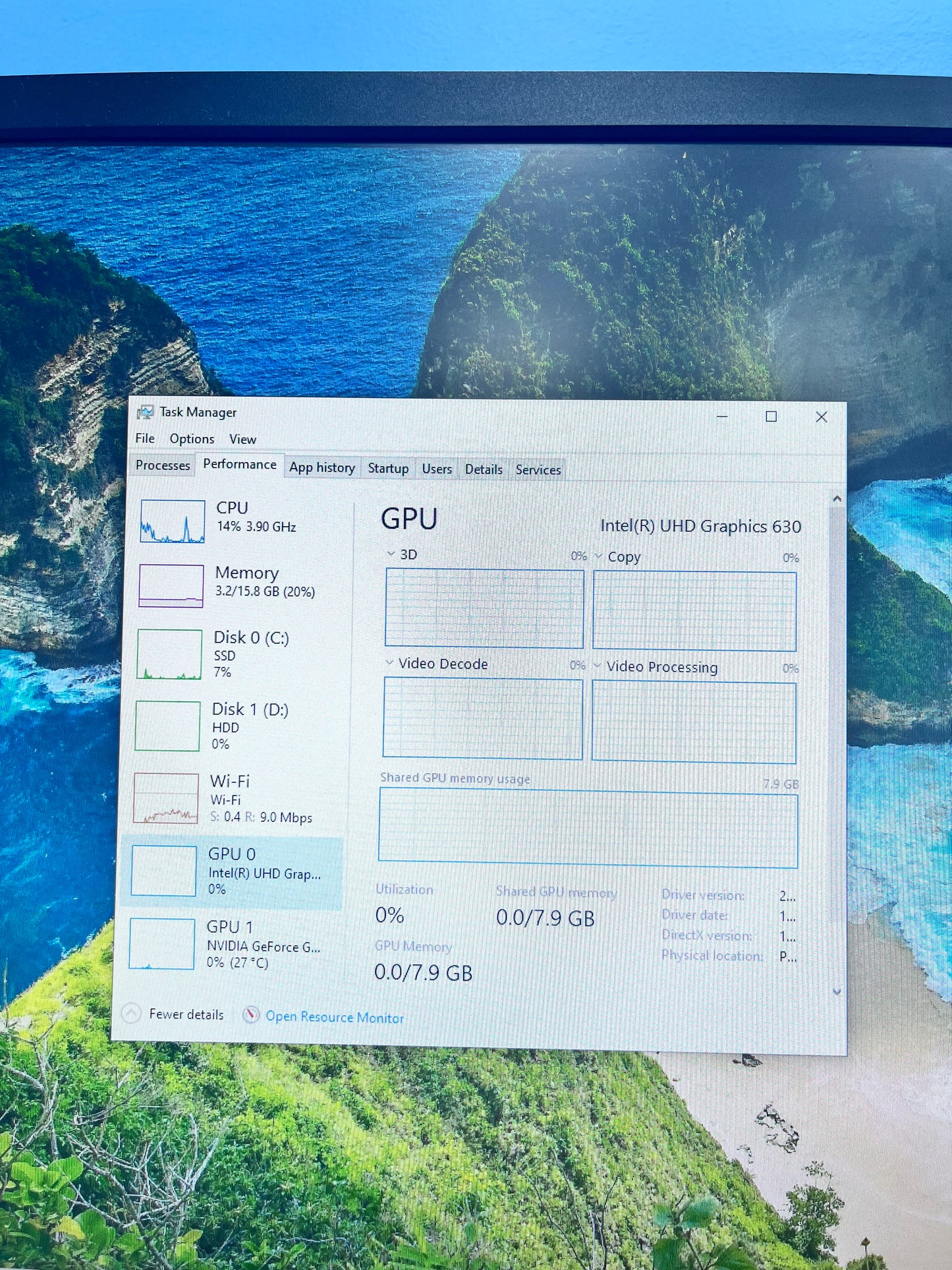Close the Task Manager window

(x=821, y=417)
